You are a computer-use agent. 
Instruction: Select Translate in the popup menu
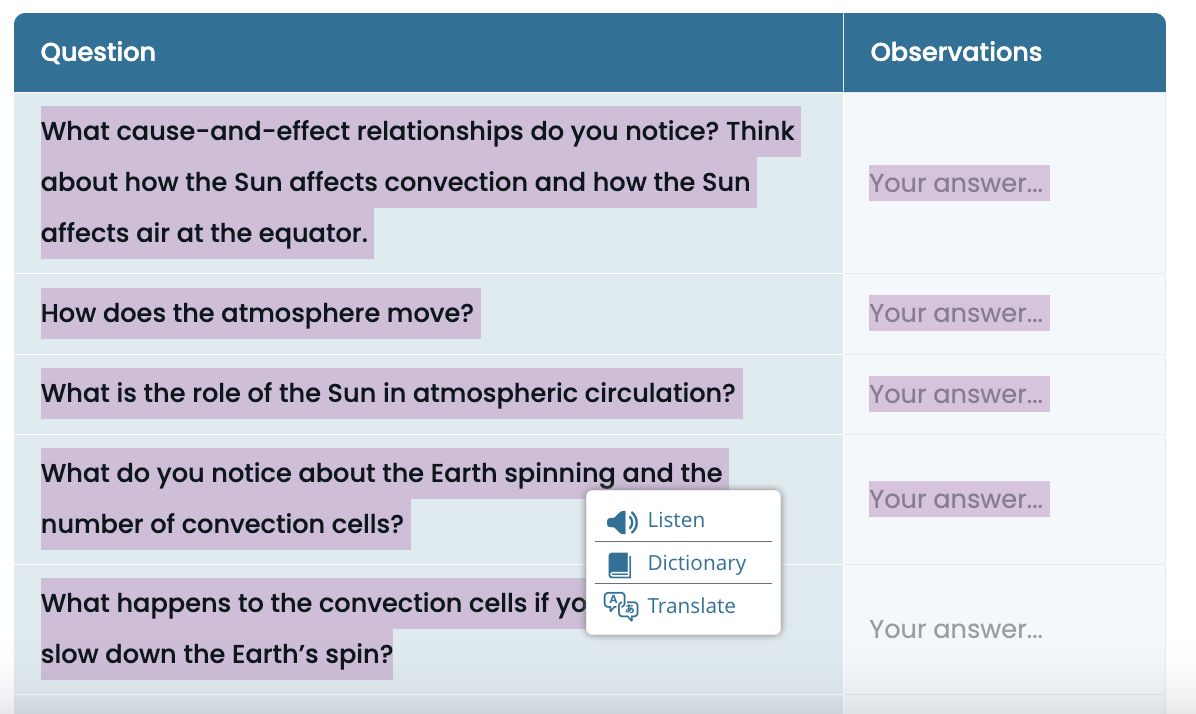pos(691,606)
